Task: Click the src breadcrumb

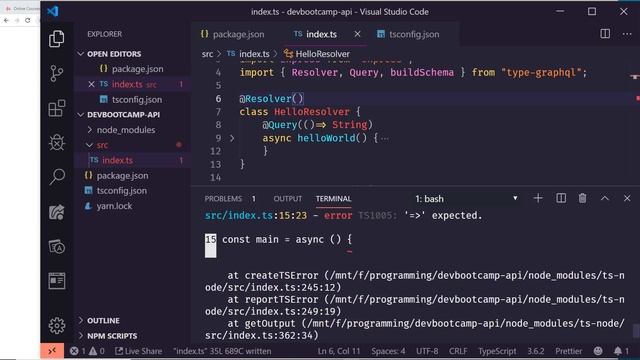Action: 207,54
